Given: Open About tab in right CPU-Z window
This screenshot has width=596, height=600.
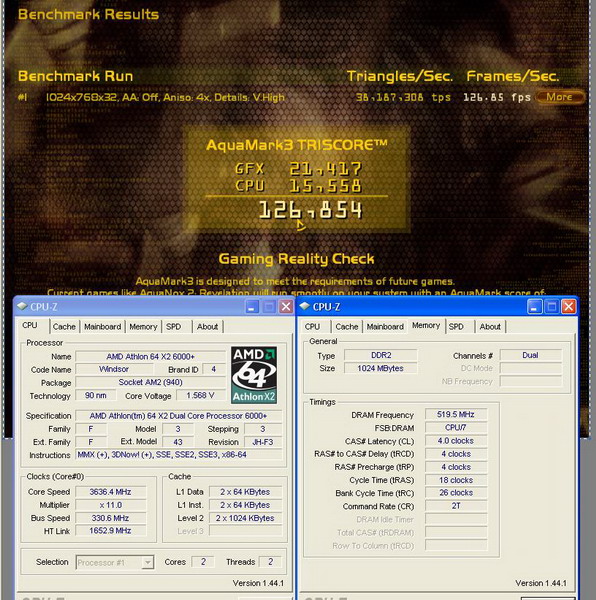Looking at the screenshot, I should pyautogui.click(x=490, y=327).
